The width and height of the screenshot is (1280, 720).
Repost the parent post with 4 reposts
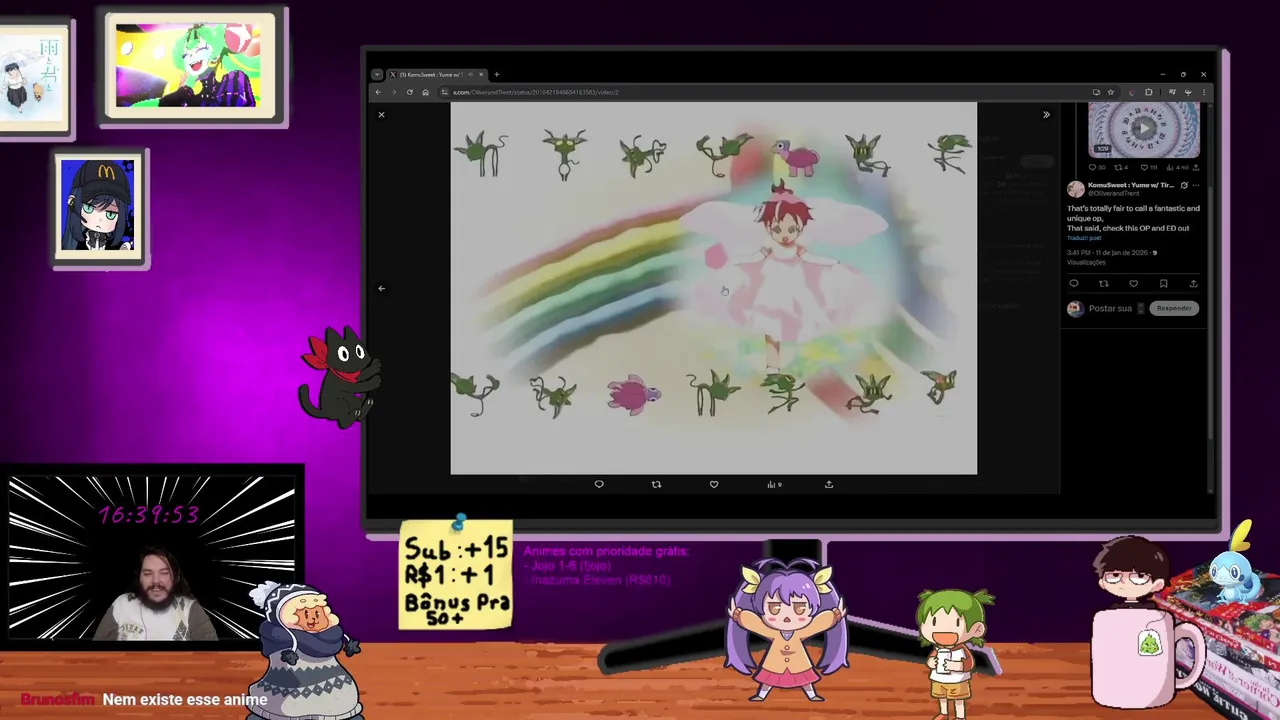point(1121,167)
